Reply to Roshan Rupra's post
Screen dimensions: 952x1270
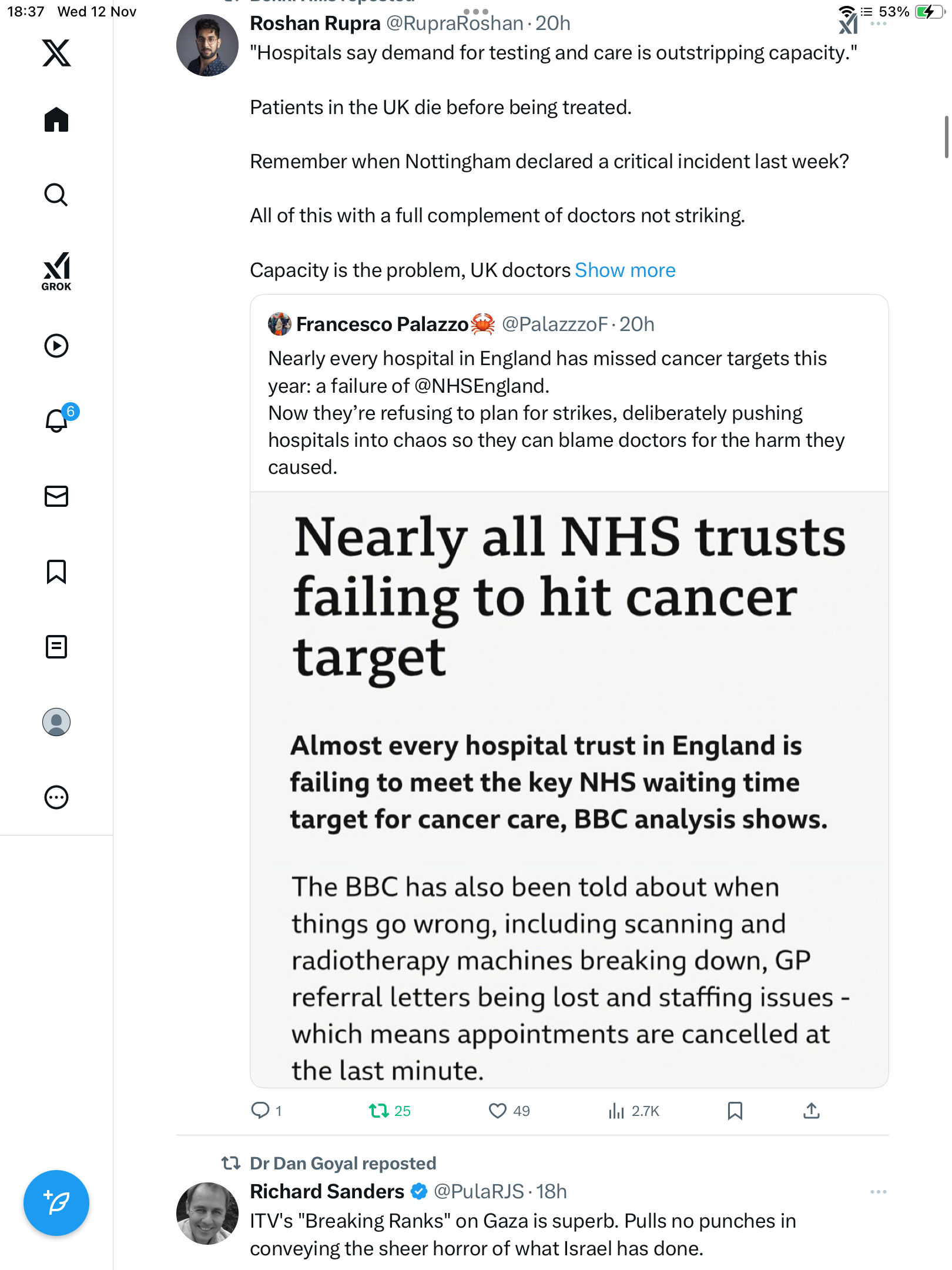(x=260, y=1111)
